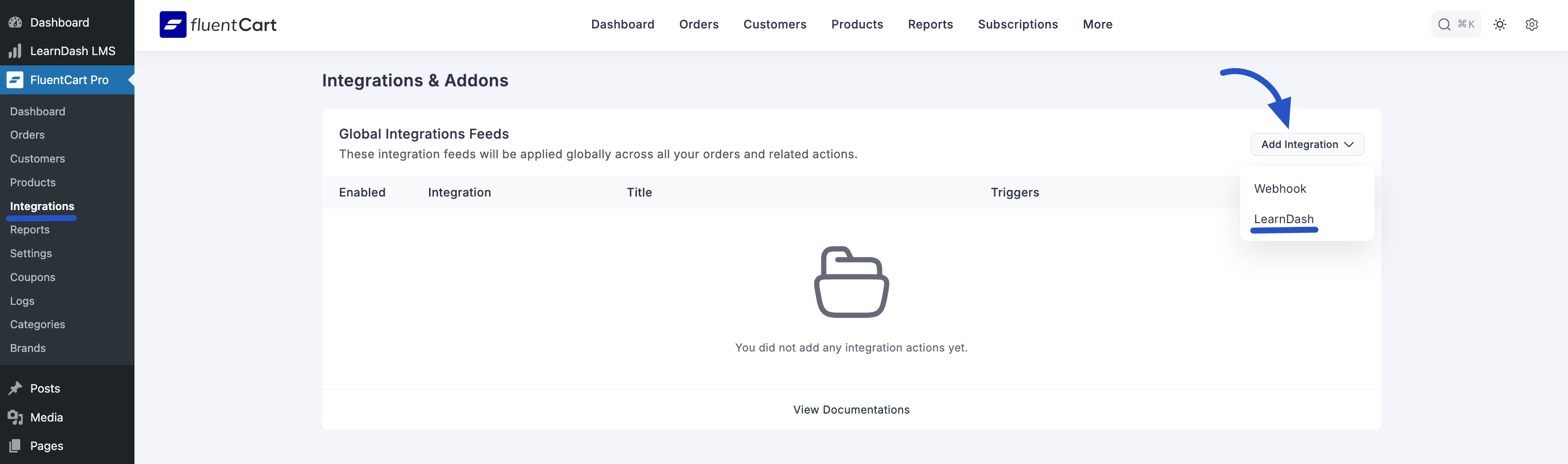Select LearnDash from integration dropdown
Screen dimensions: 1568x464
pyautogui.click(x=1284, y=219)
